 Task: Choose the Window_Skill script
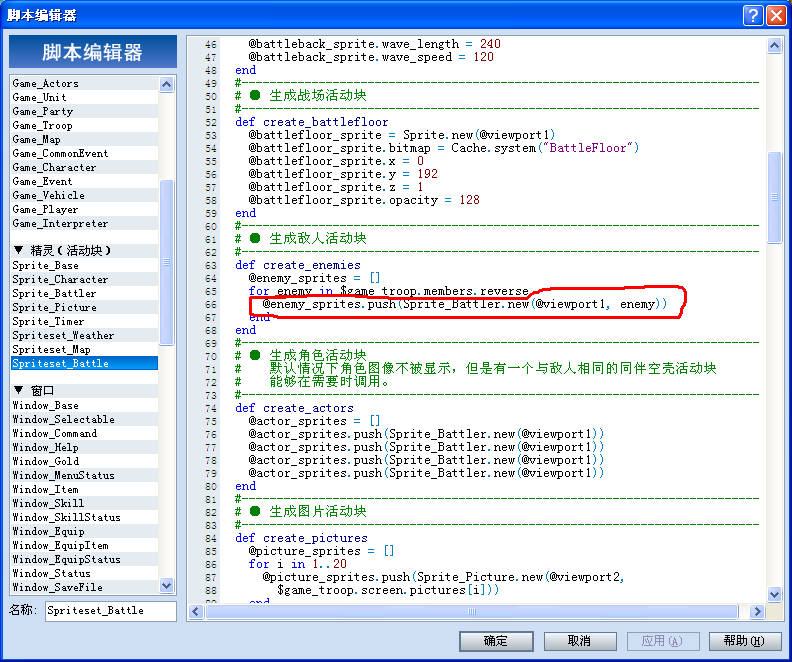point(84,503)
